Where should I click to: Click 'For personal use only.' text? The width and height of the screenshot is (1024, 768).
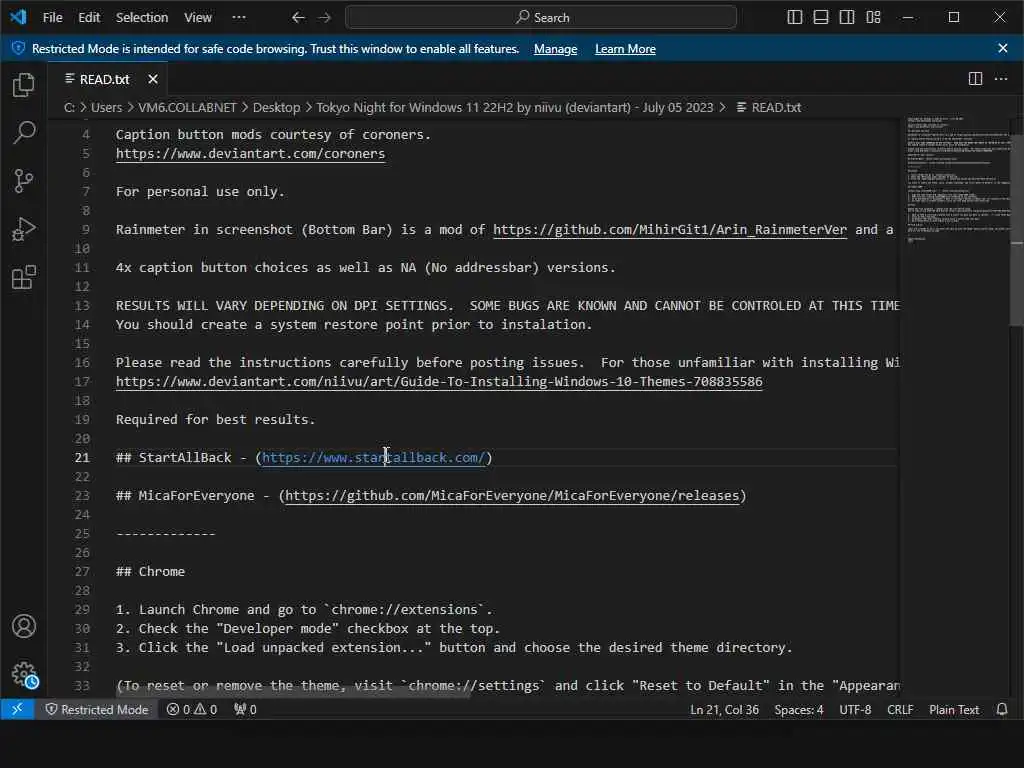200,191
